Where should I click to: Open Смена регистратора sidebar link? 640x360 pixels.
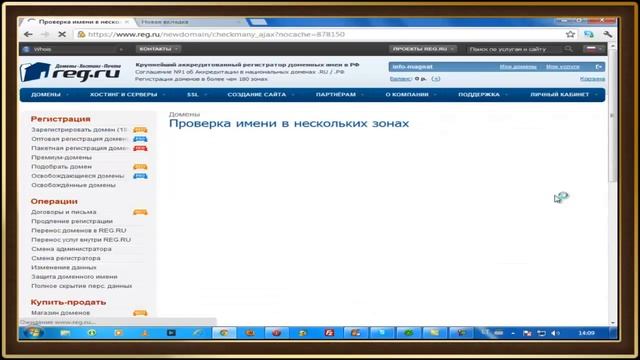(66, 258)
